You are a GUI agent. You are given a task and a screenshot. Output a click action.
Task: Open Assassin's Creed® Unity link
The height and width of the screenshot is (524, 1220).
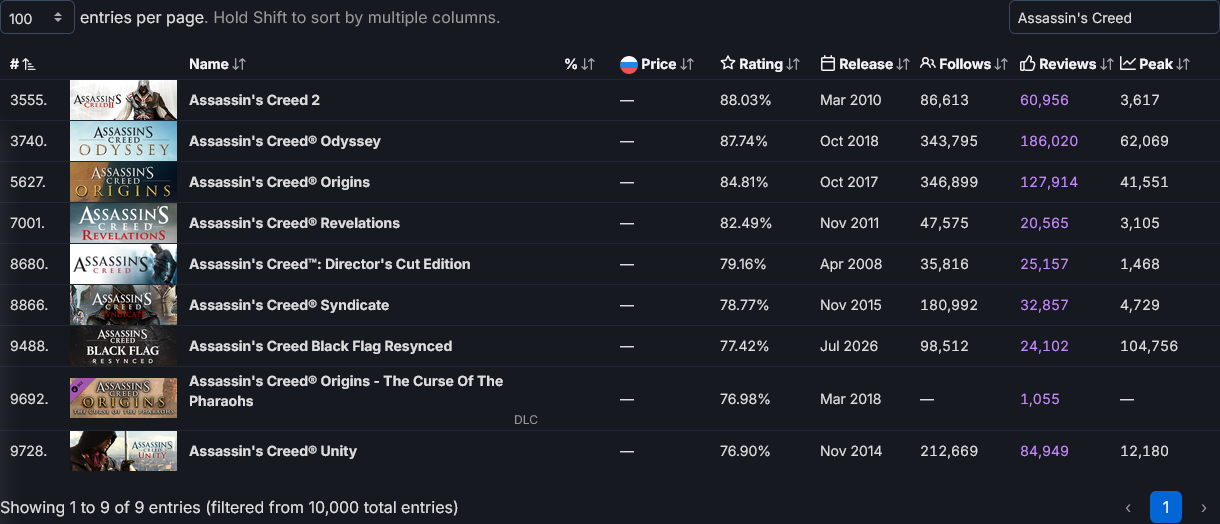coord(273,451)
